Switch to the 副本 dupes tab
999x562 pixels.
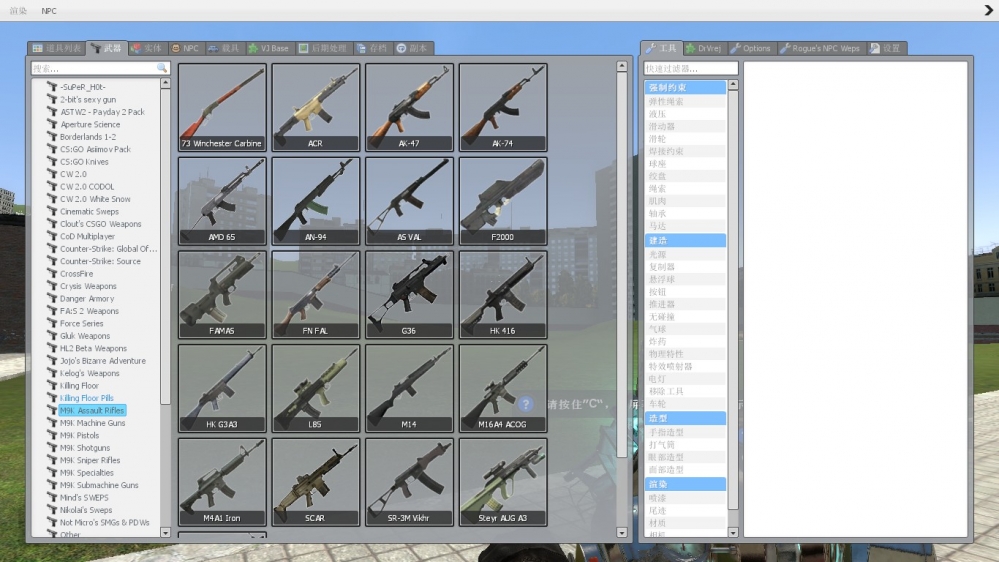(x=412, y=48)
